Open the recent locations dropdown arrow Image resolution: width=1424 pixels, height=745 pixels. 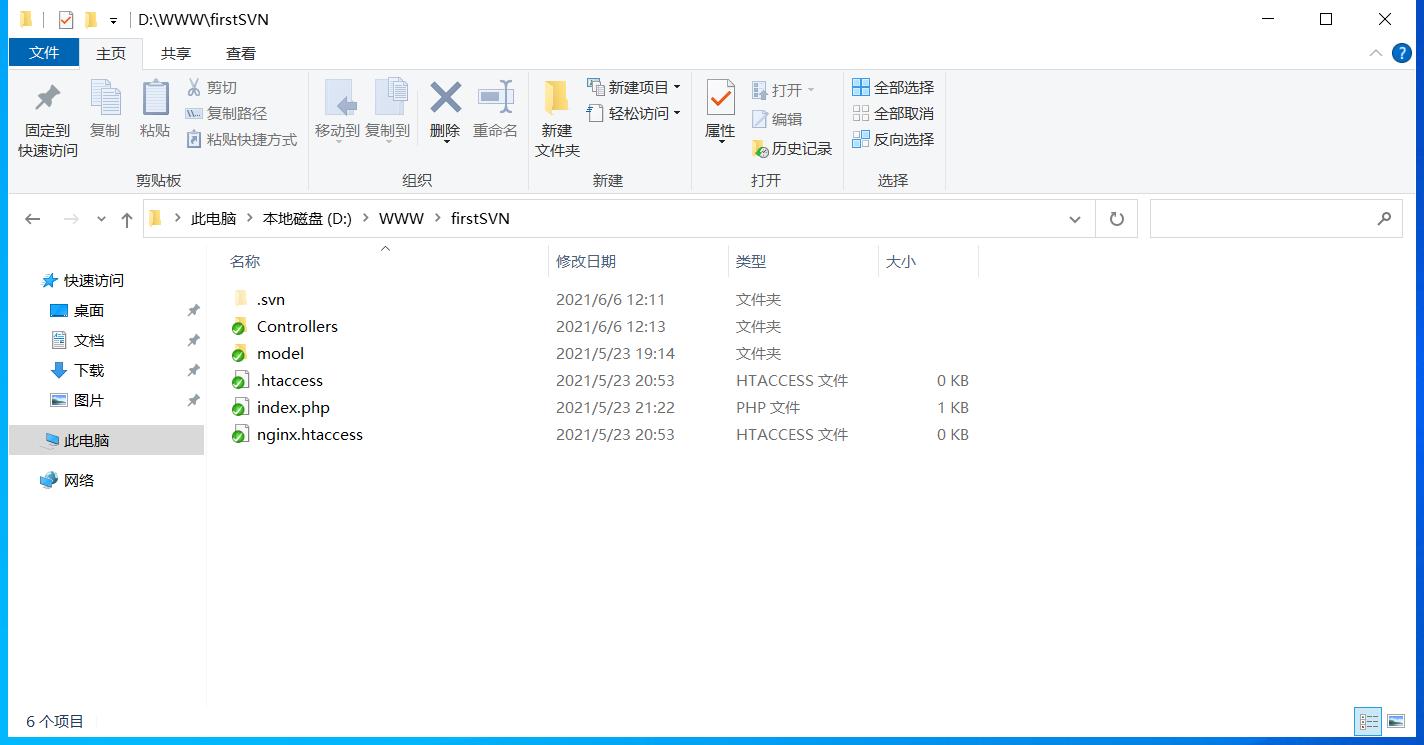101,219
